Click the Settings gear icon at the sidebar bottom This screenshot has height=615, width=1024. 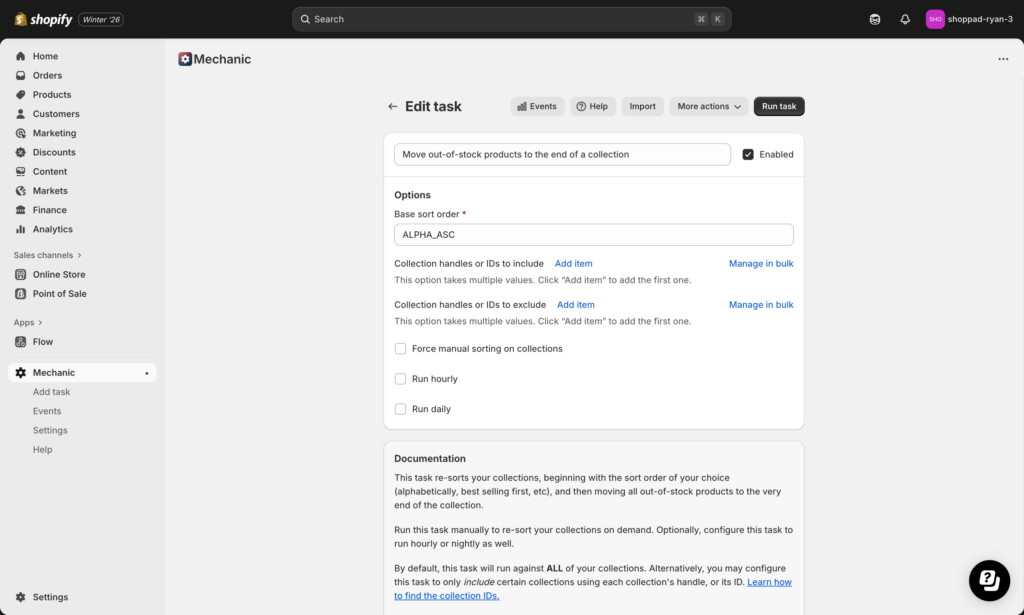click(20, 597)
